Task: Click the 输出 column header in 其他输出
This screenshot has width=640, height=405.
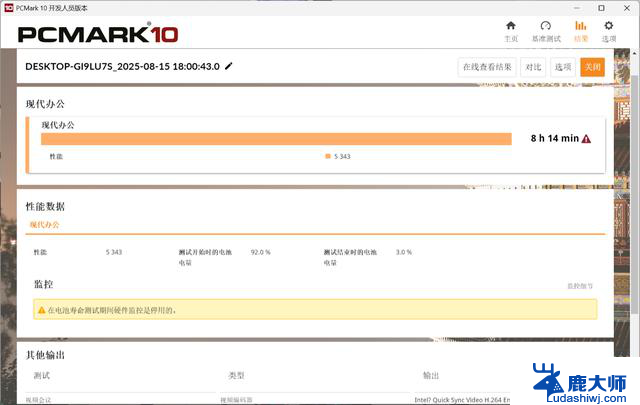Action: (431, 375)
